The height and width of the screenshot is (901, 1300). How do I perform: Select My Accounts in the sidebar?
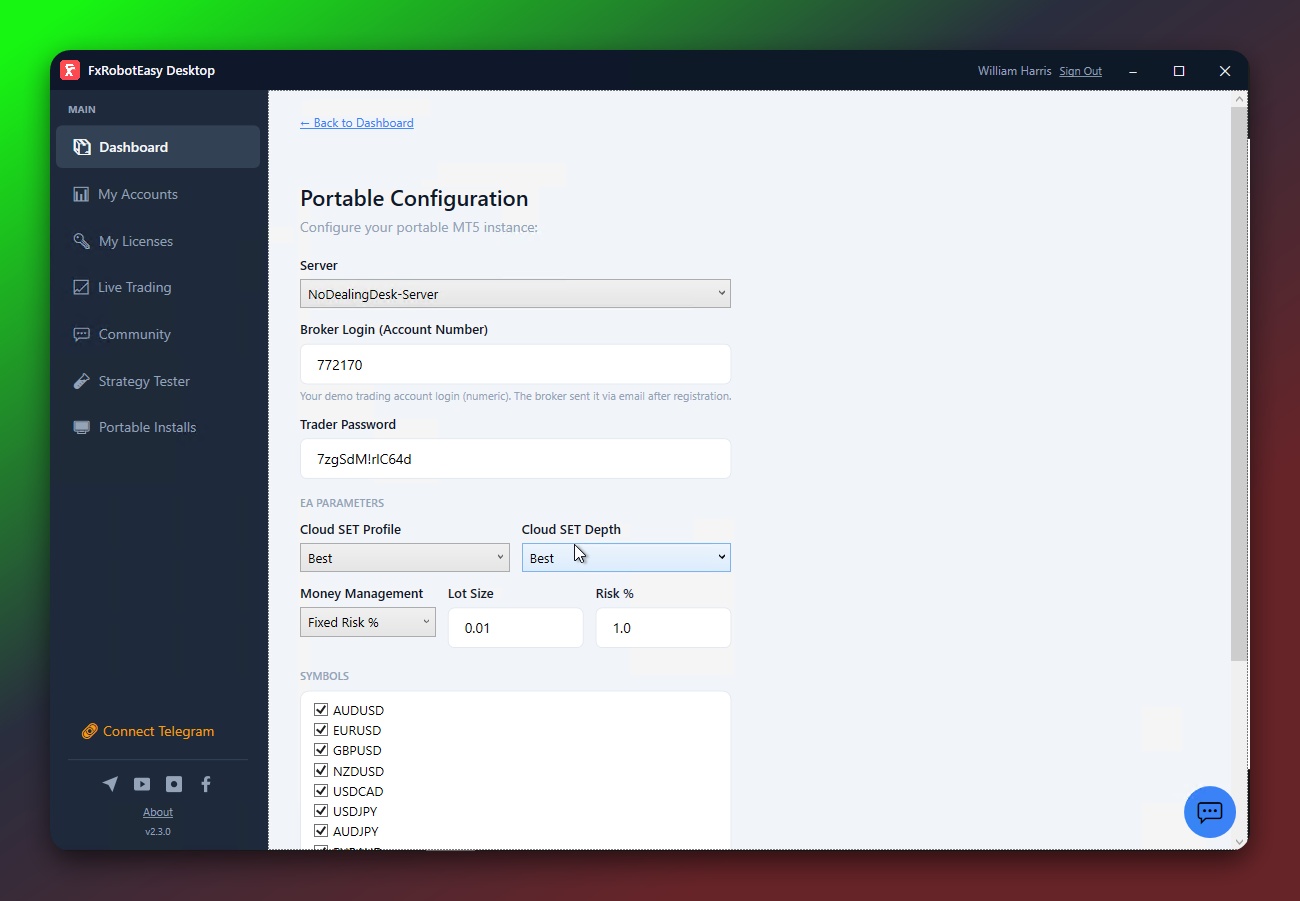[x=138, y=193]
